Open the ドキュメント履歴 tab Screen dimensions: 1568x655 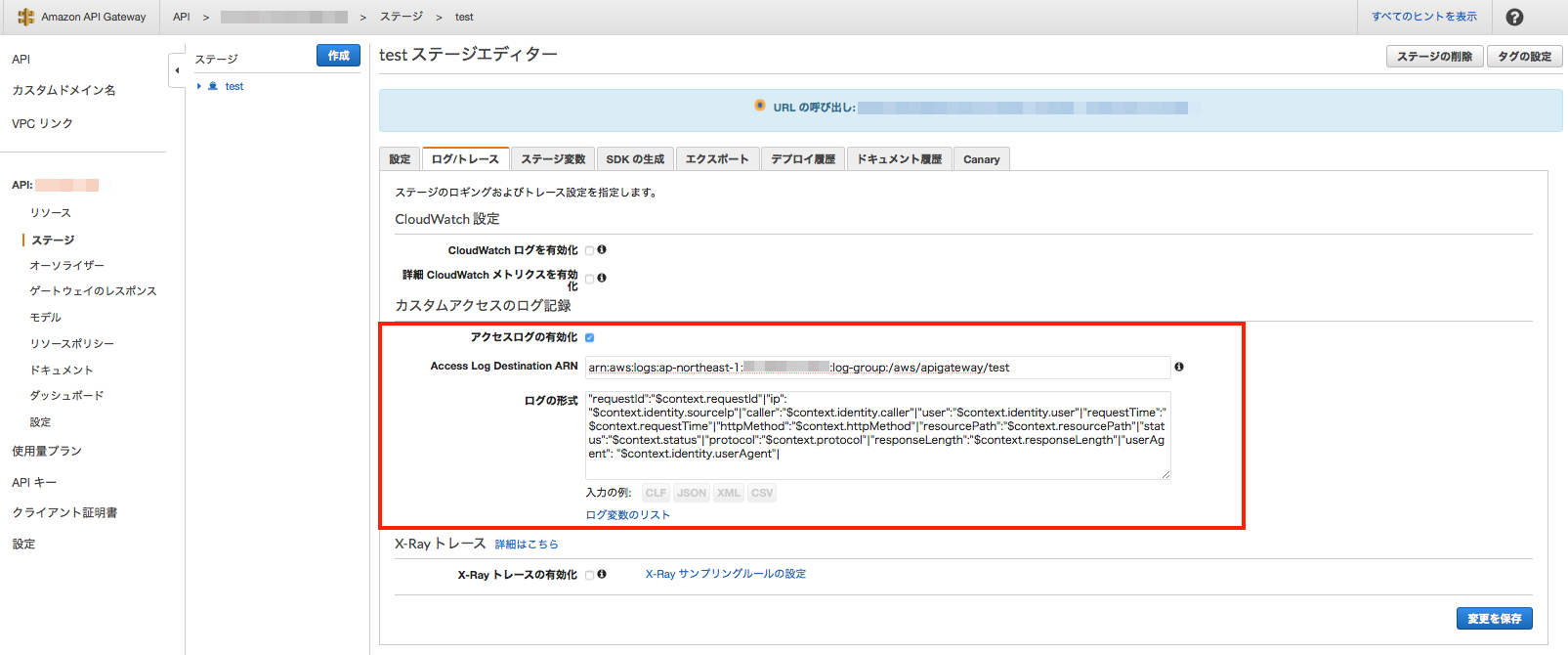tap(900, 159)
